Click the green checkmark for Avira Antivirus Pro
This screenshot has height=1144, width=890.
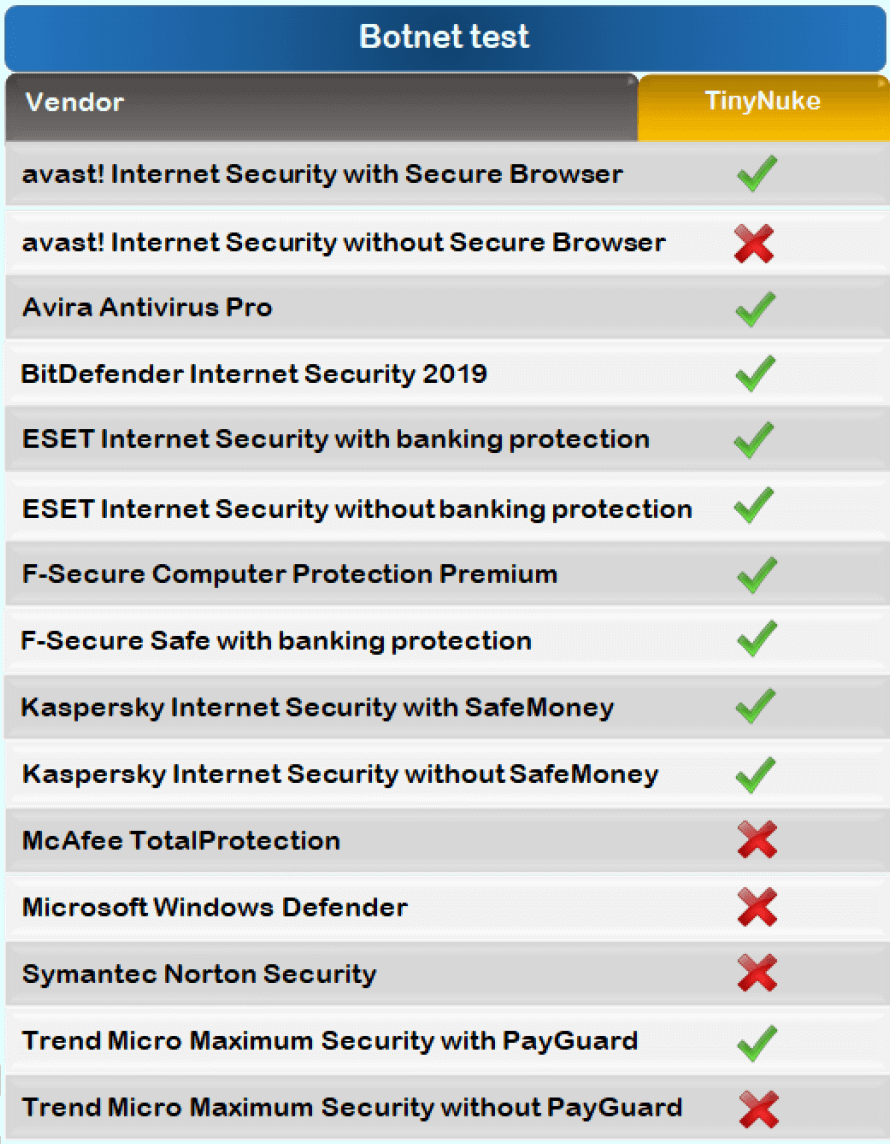pos(756,308)
